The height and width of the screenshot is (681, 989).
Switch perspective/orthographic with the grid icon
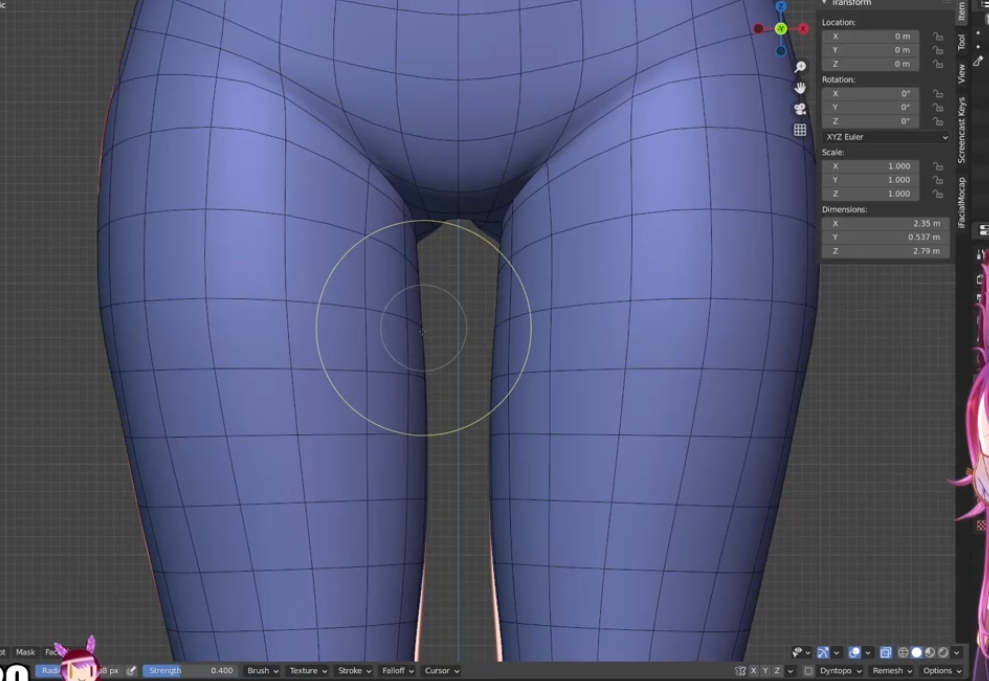(800, 130)
